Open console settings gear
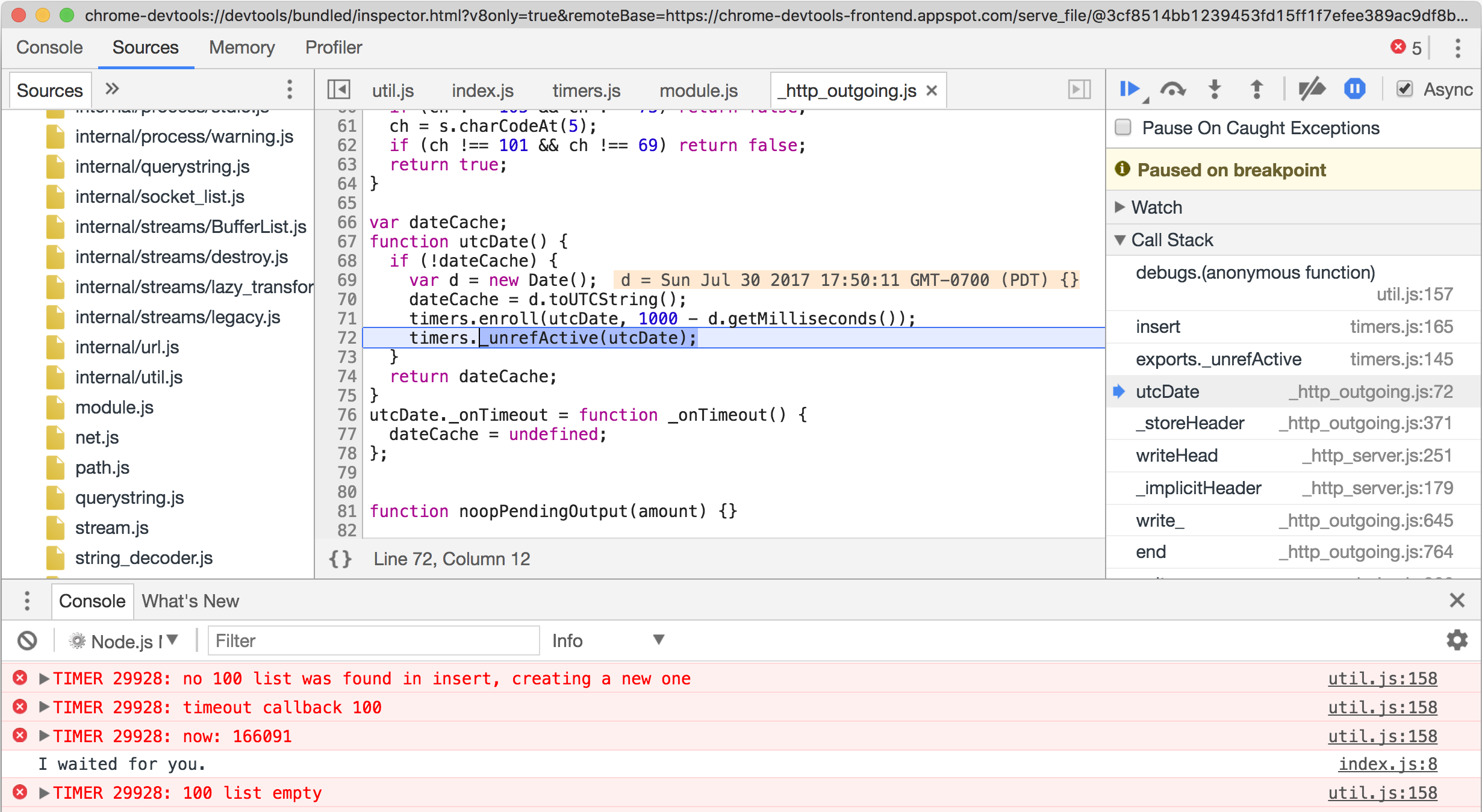Screen dimensions: 1482x812 pyautogui.click(x=1457, y=640)
